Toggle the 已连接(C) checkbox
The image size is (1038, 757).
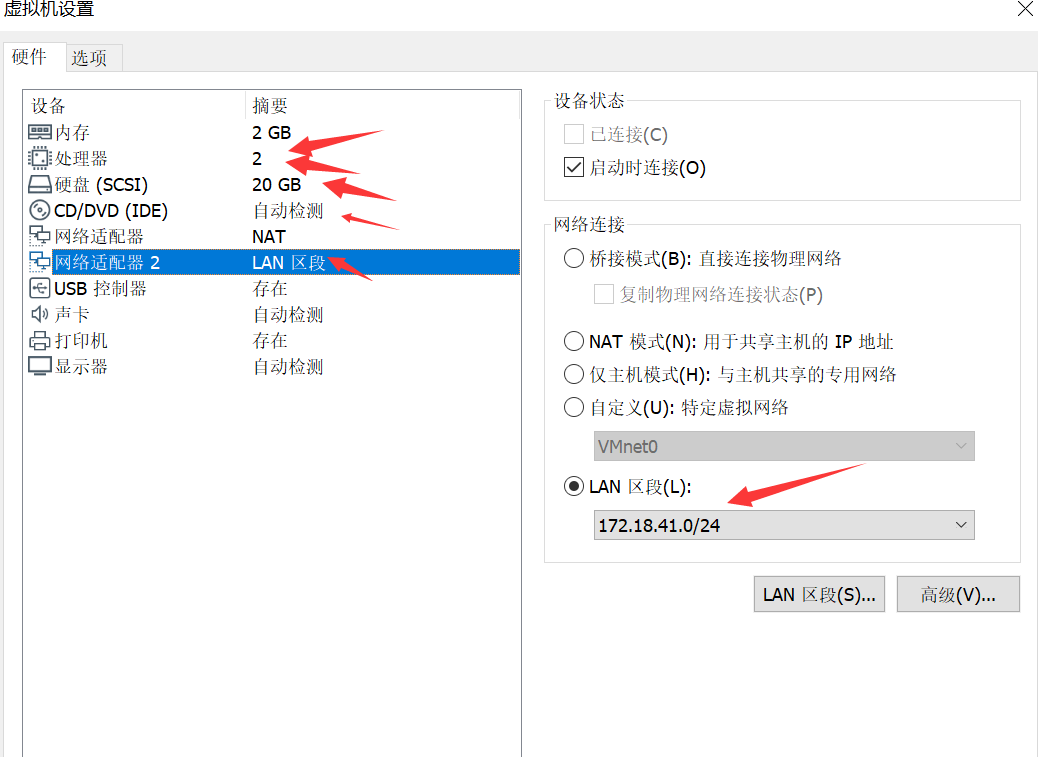point(574,134)
